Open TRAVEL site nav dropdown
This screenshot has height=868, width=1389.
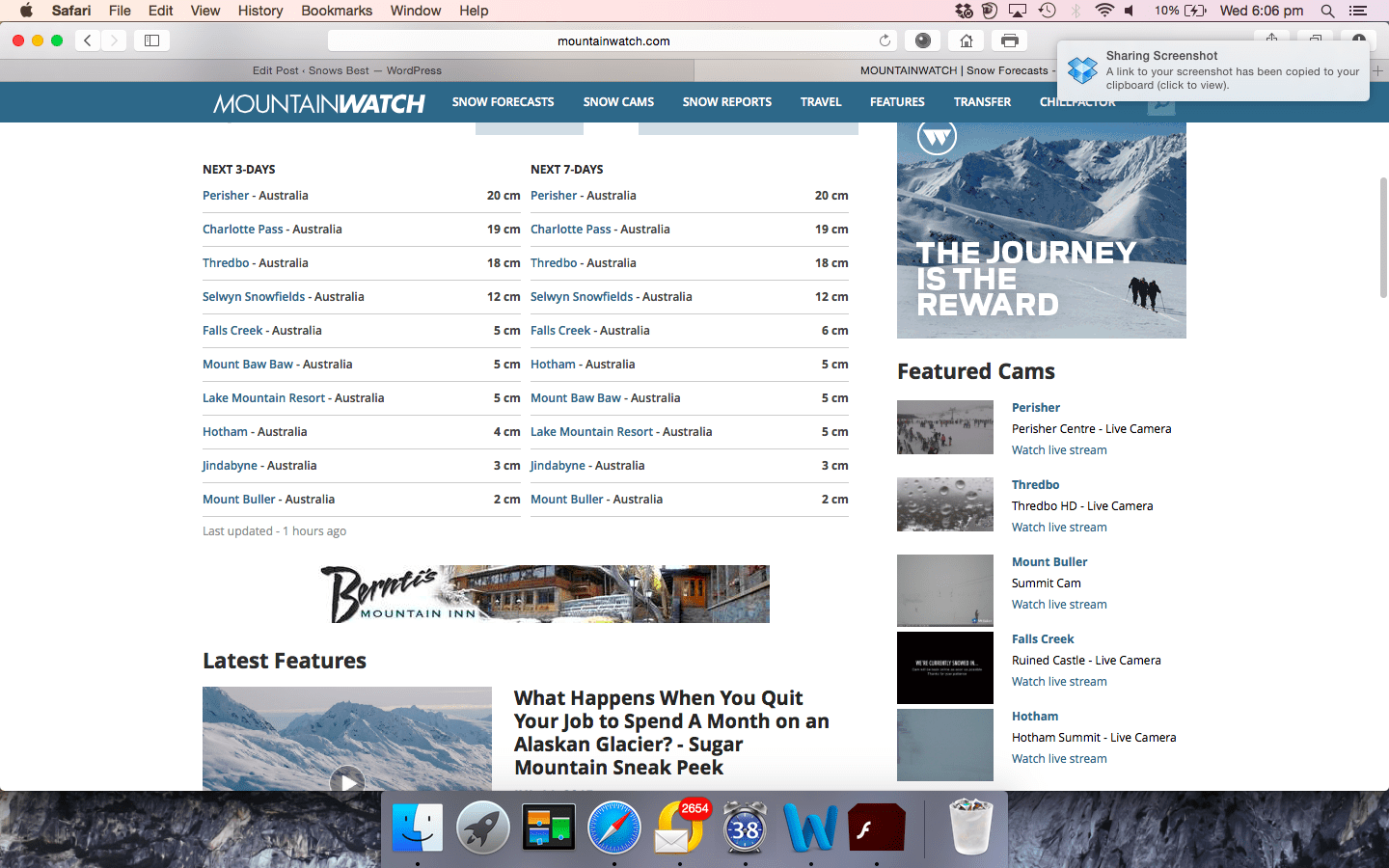[x=821, y=101]
